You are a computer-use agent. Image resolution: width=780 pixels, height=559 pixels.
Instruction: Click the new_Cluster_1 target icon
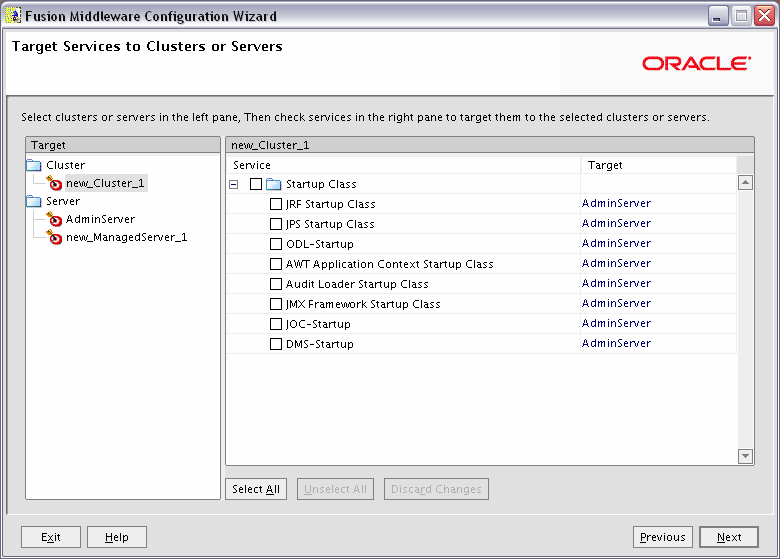click(x=54, y=183)
